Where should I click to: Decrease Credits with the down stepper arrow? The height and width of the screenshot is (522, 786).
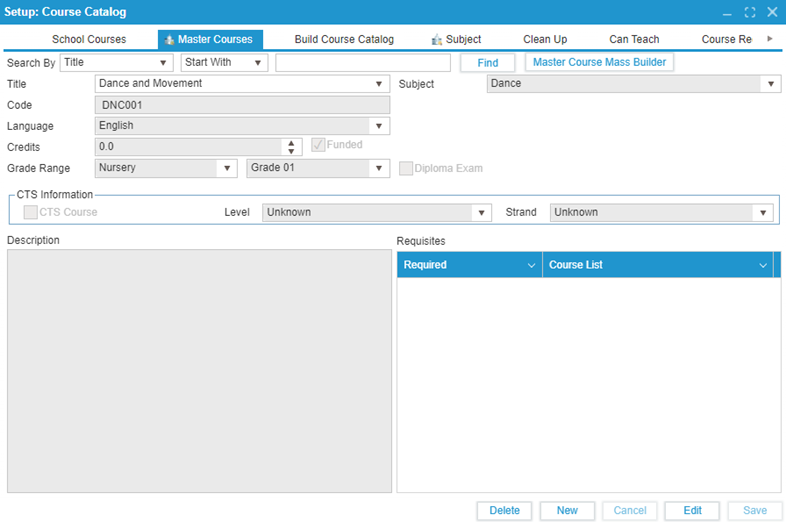point(291,151)
